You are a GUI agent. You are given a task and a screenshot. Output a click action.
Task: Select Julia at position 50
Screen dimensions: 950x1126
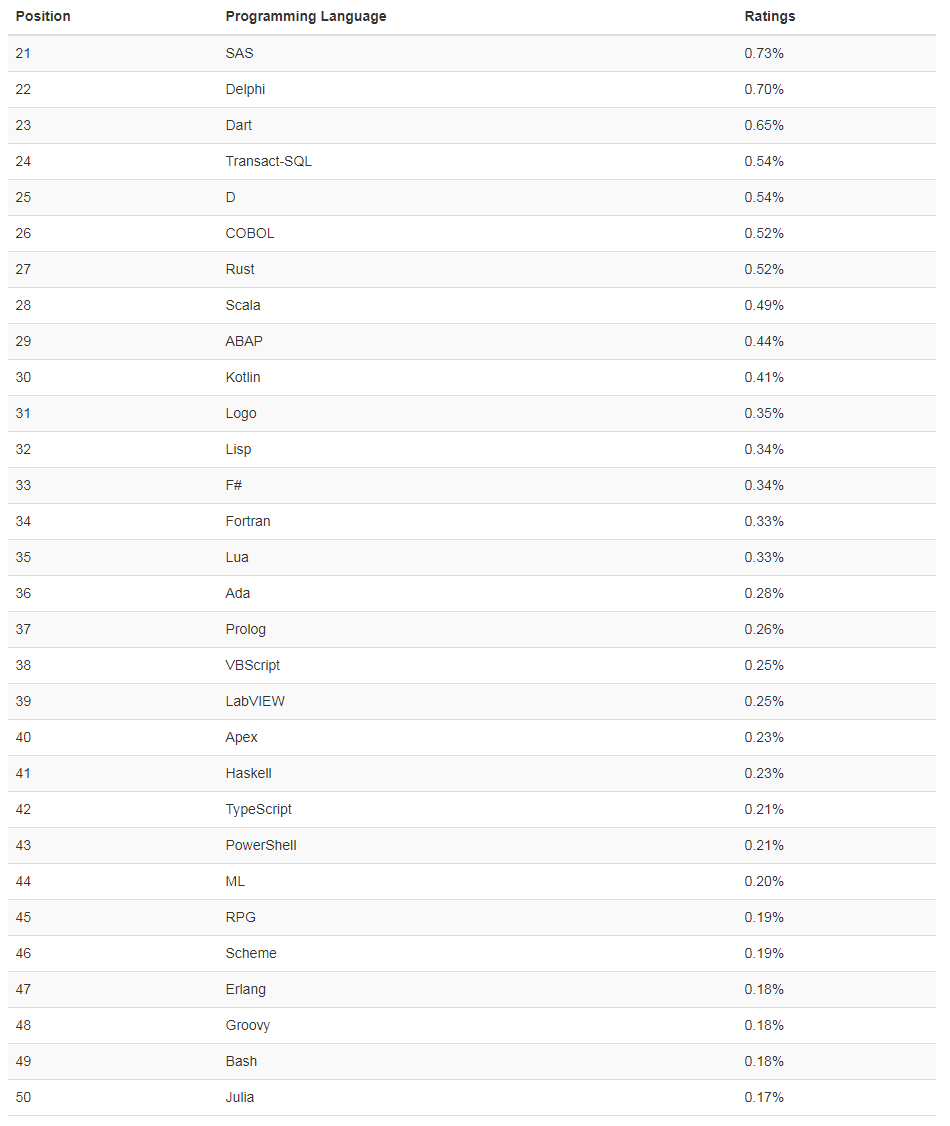click(x=240, y=1097)
